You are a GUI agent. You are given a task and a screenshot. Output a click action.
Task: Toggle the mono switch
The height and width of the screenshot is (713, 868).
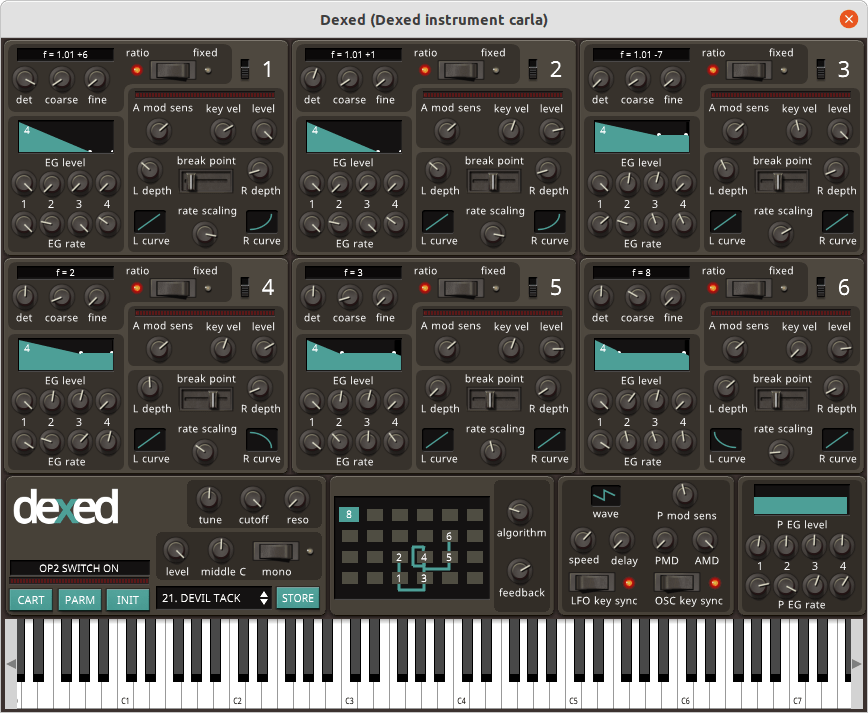point(276,551)
